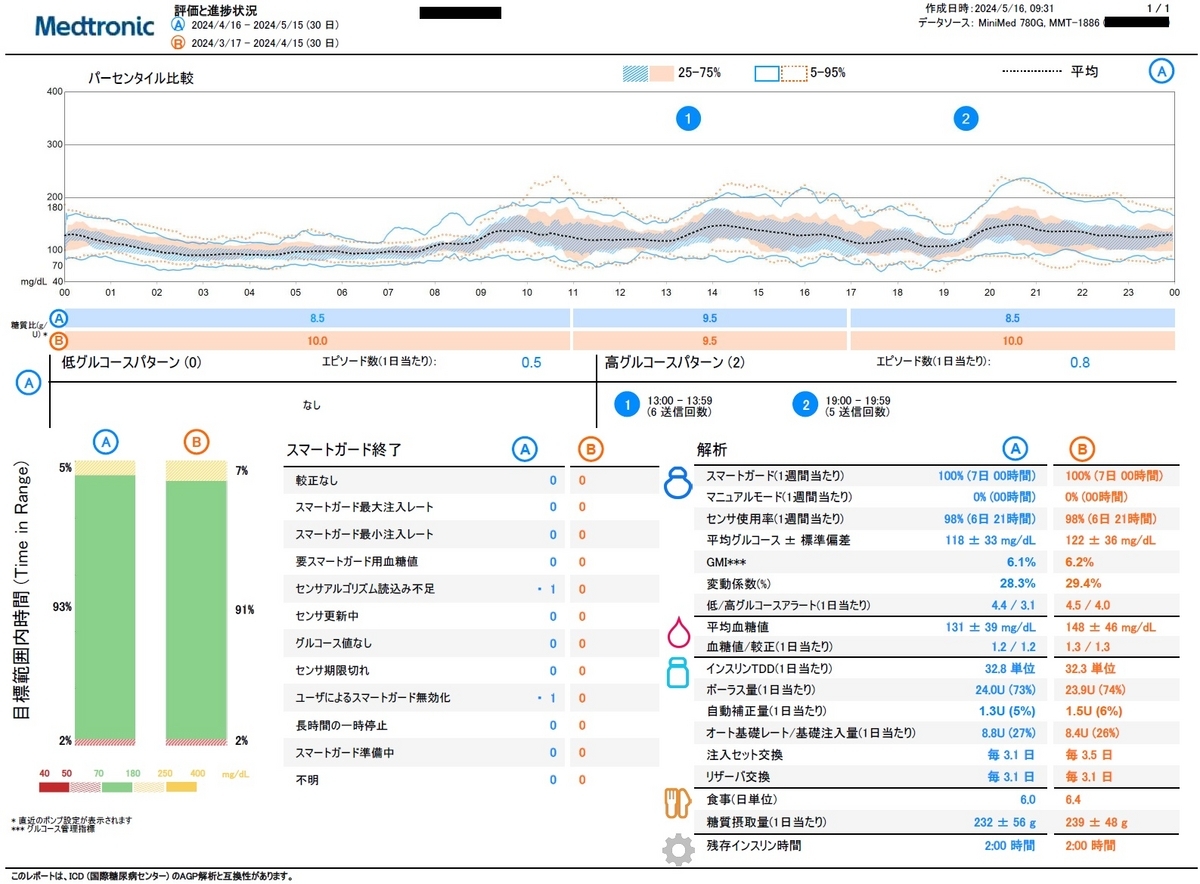The height and width of the screenshot is (884, 1200).
Task: Click the insulin pump SmartGuard icon
Action: point(679,485)
